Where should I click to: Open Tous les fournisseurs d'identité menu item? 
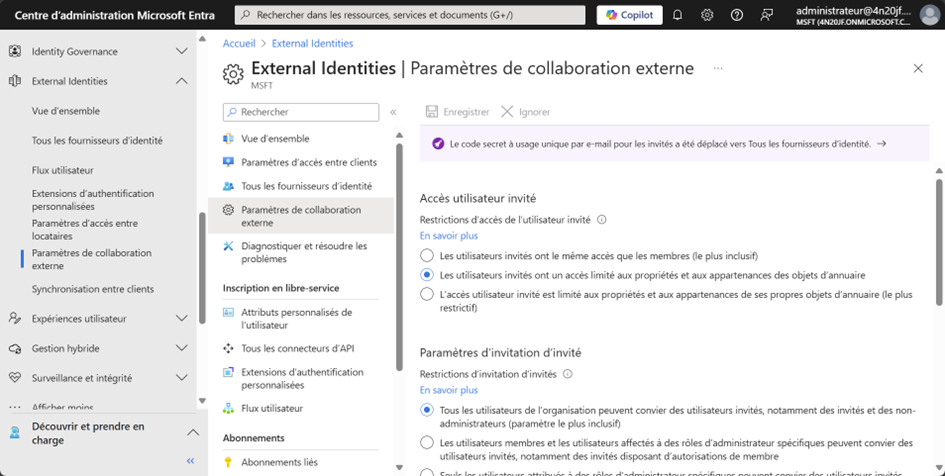306,186
